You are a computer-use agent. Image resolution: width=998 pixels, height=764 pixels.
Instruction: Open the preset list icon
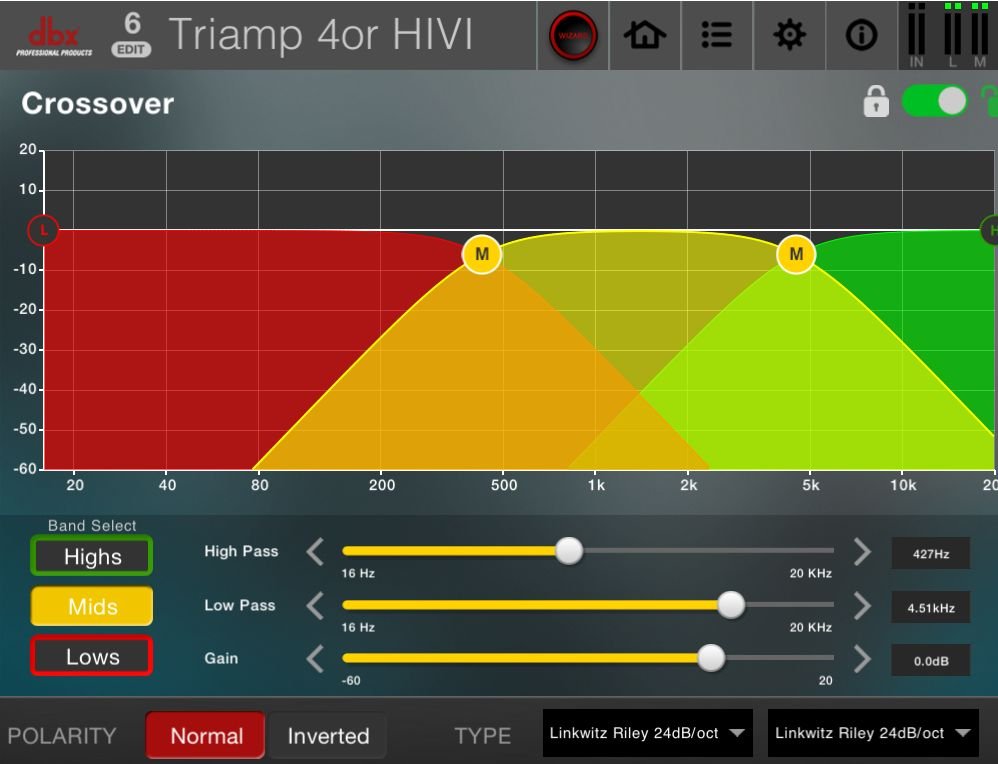[x=717, y=36]
